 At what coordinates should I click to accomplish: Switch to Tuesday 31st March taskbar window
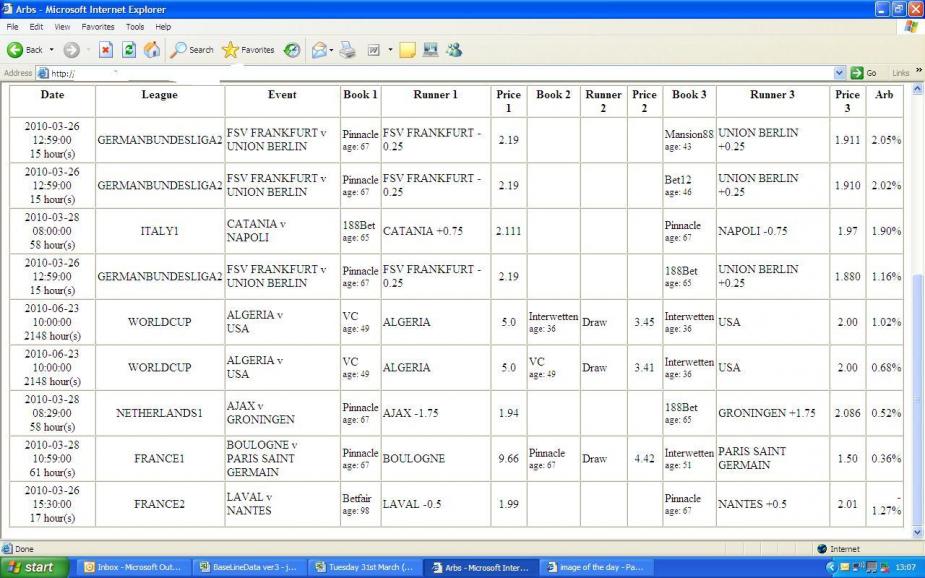point(365,567)
